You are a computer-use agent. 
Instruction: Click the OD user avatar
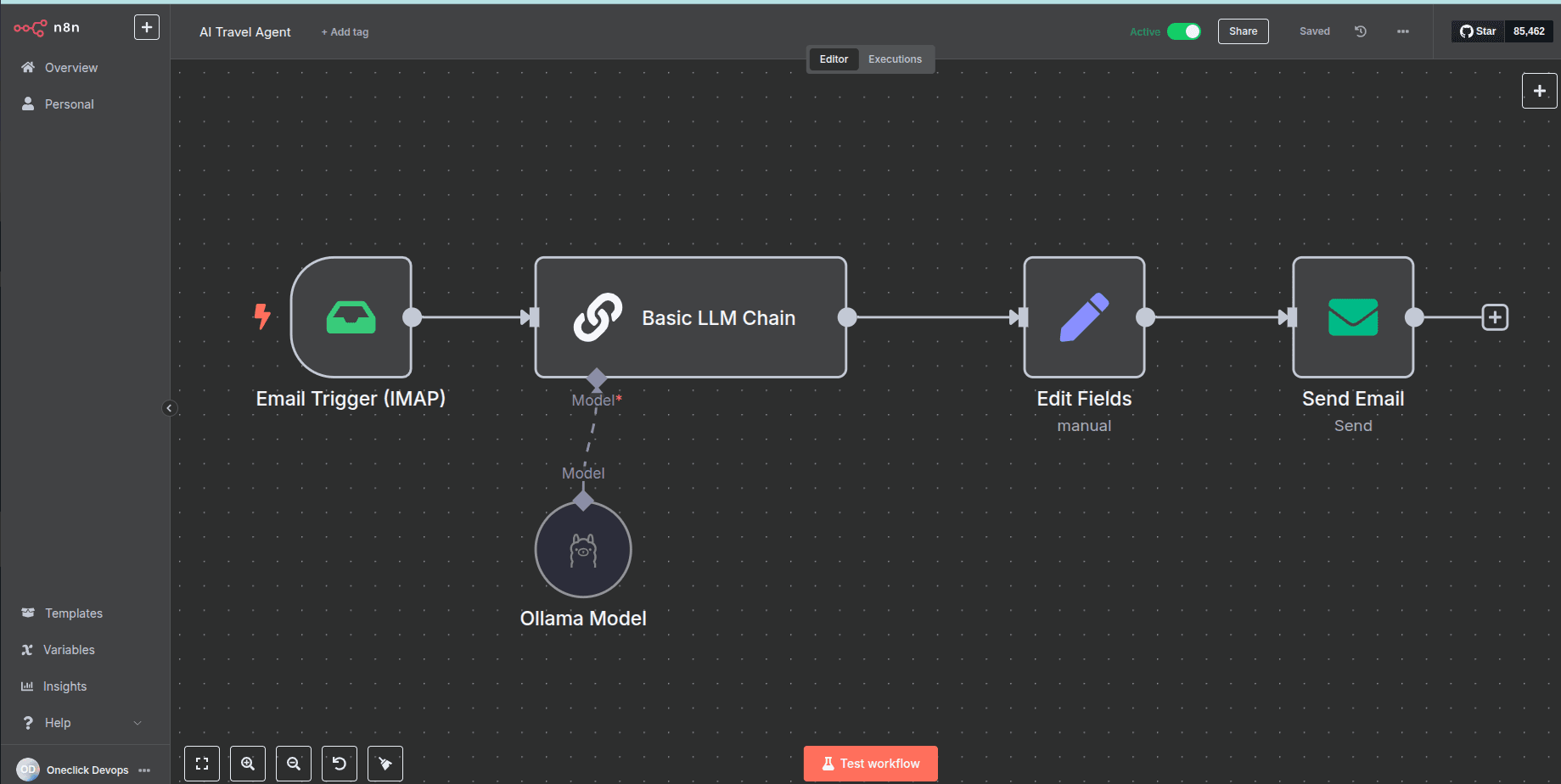coord(28,770)
